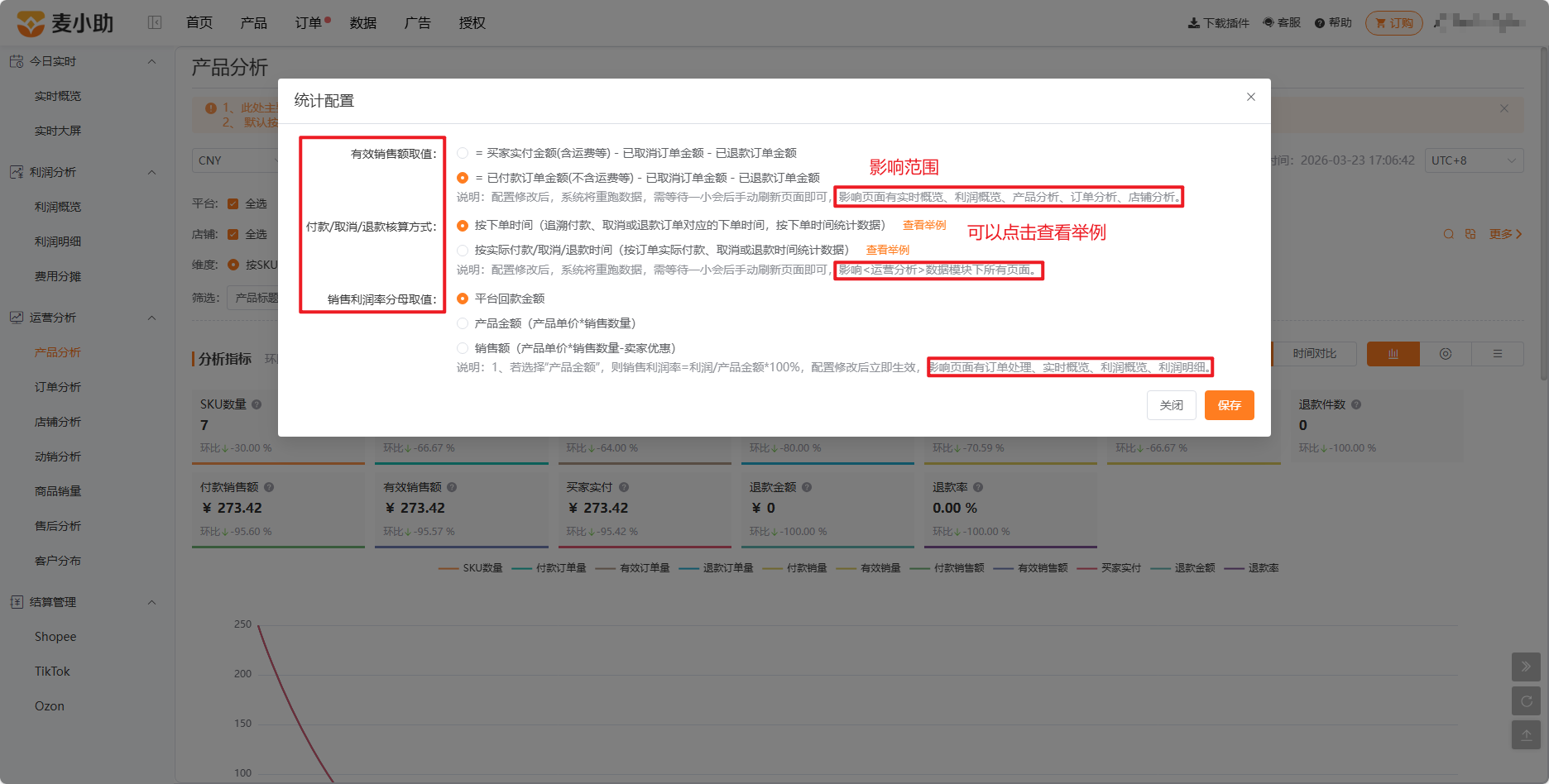Viewport: 1549px width, 784px height.
Task: Select the 按SKU dimension radio
Action: click(x=233, y=265)
